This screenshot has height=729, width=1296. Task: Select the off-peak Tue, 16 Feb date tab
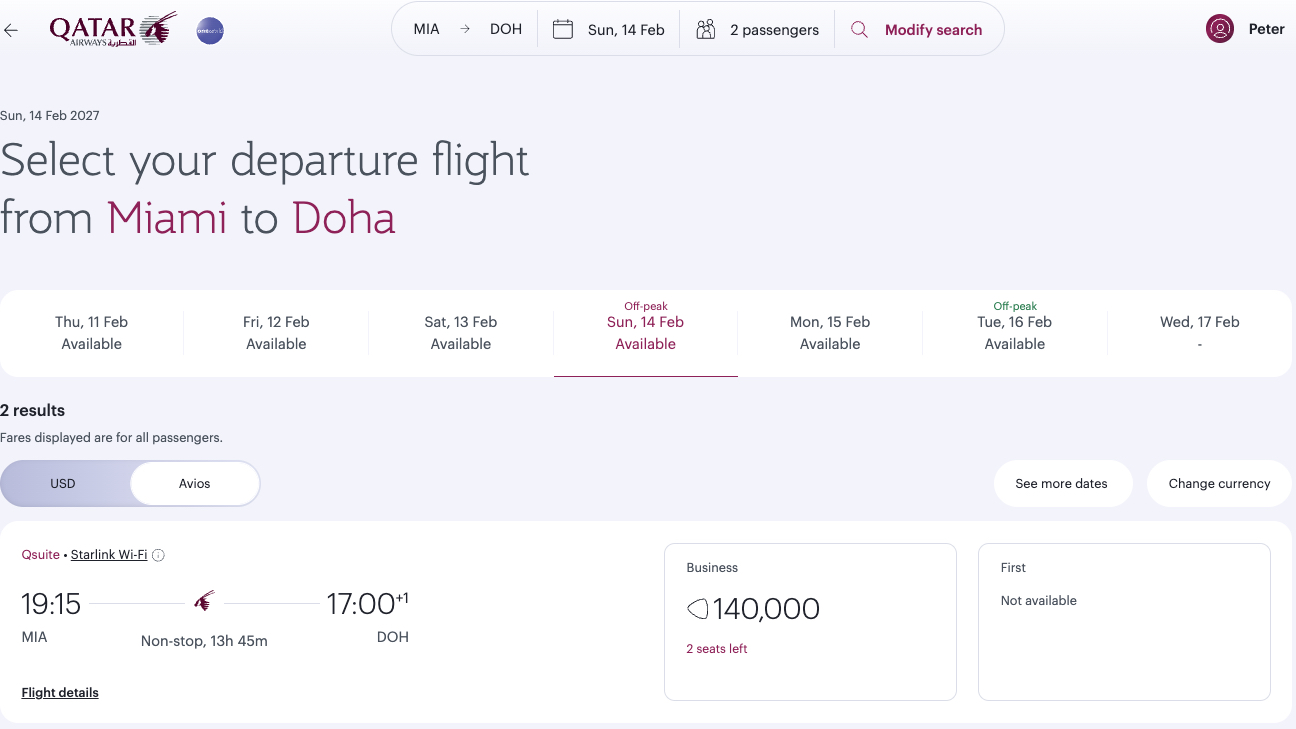(1014, 332)
